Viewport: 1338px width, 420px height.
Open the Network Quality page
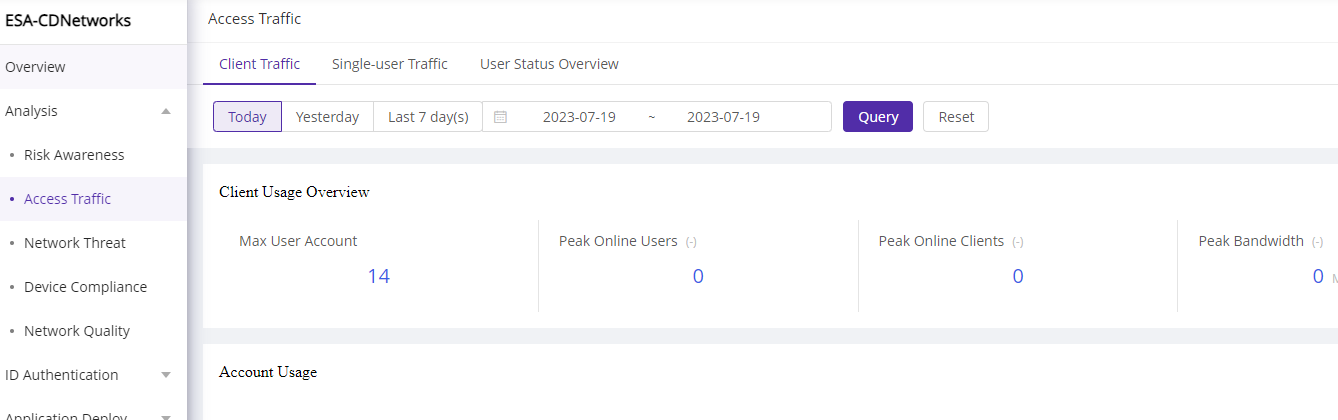point(77,331)
